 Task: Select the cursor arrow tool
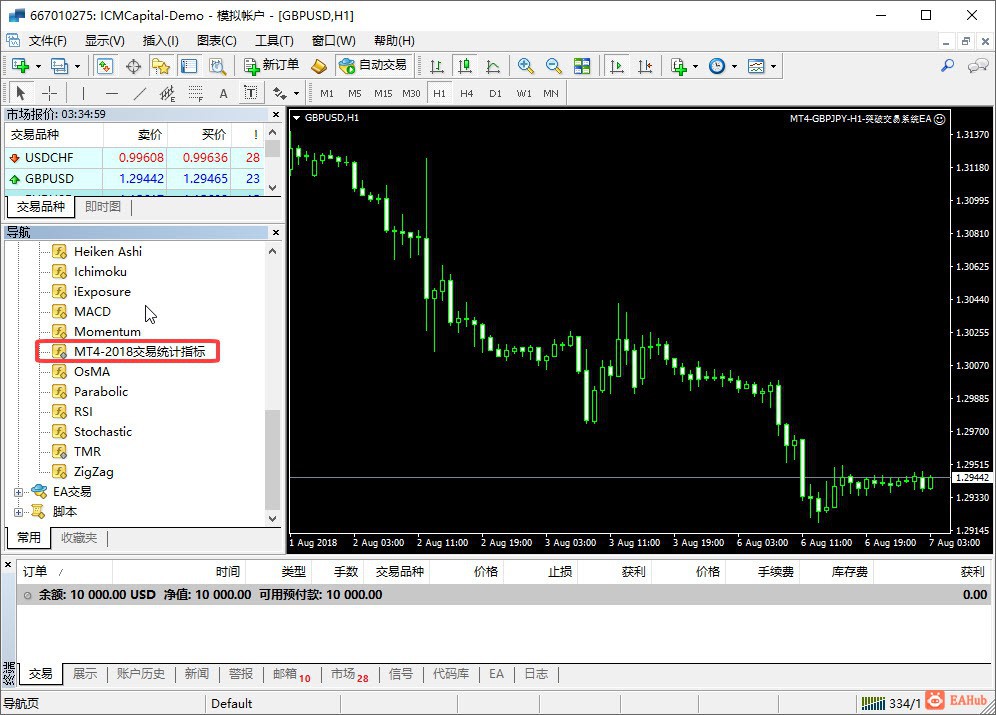click(x=21, y=93)
